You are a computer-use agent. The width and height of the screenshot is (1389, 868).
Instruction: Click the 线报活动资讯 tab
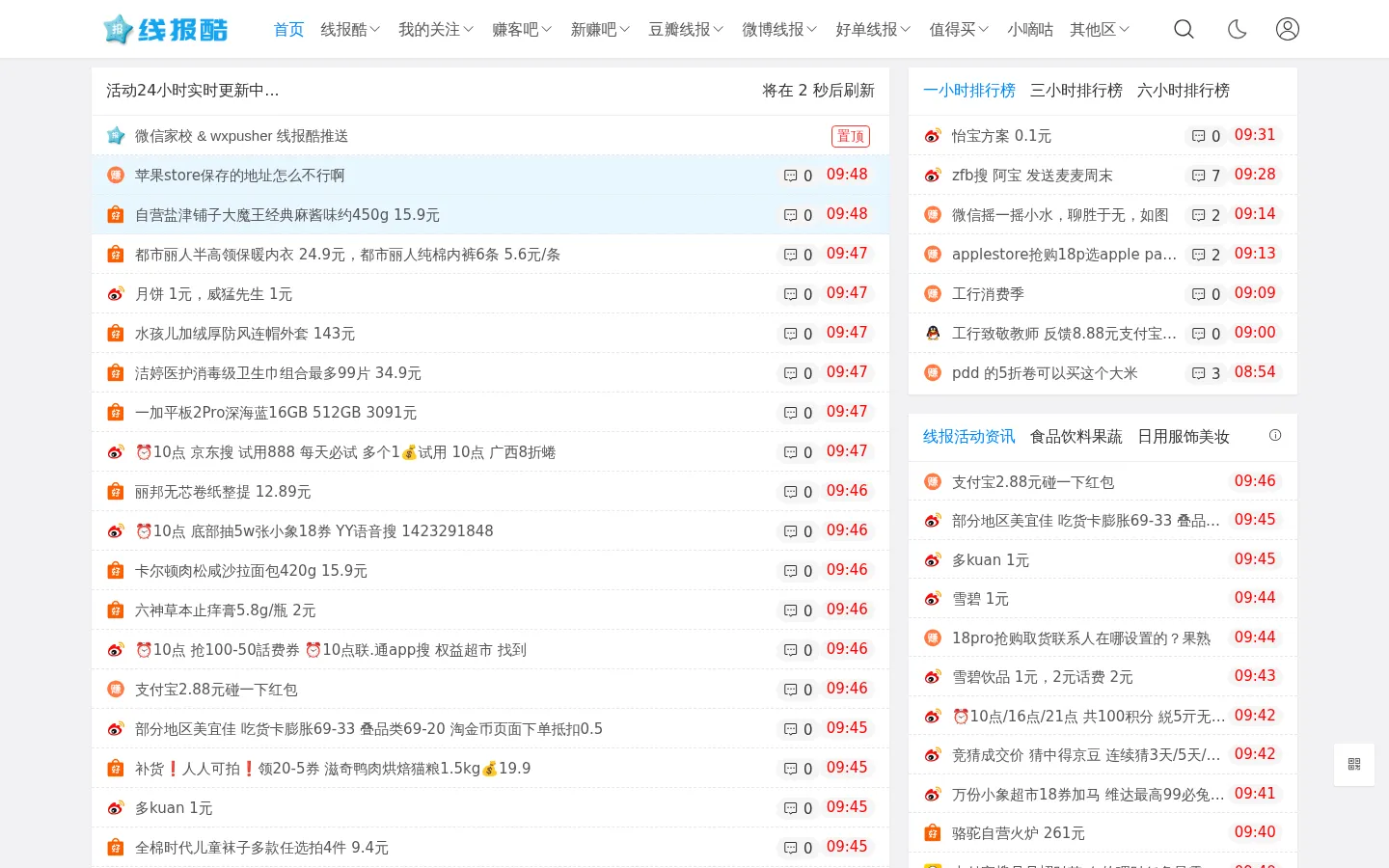click(969, 437)
